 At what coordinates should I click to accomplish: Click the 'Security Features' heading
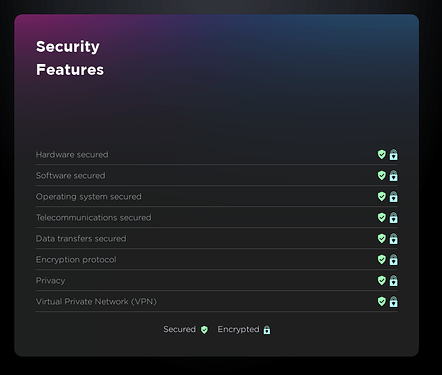[x=70, y=58]
